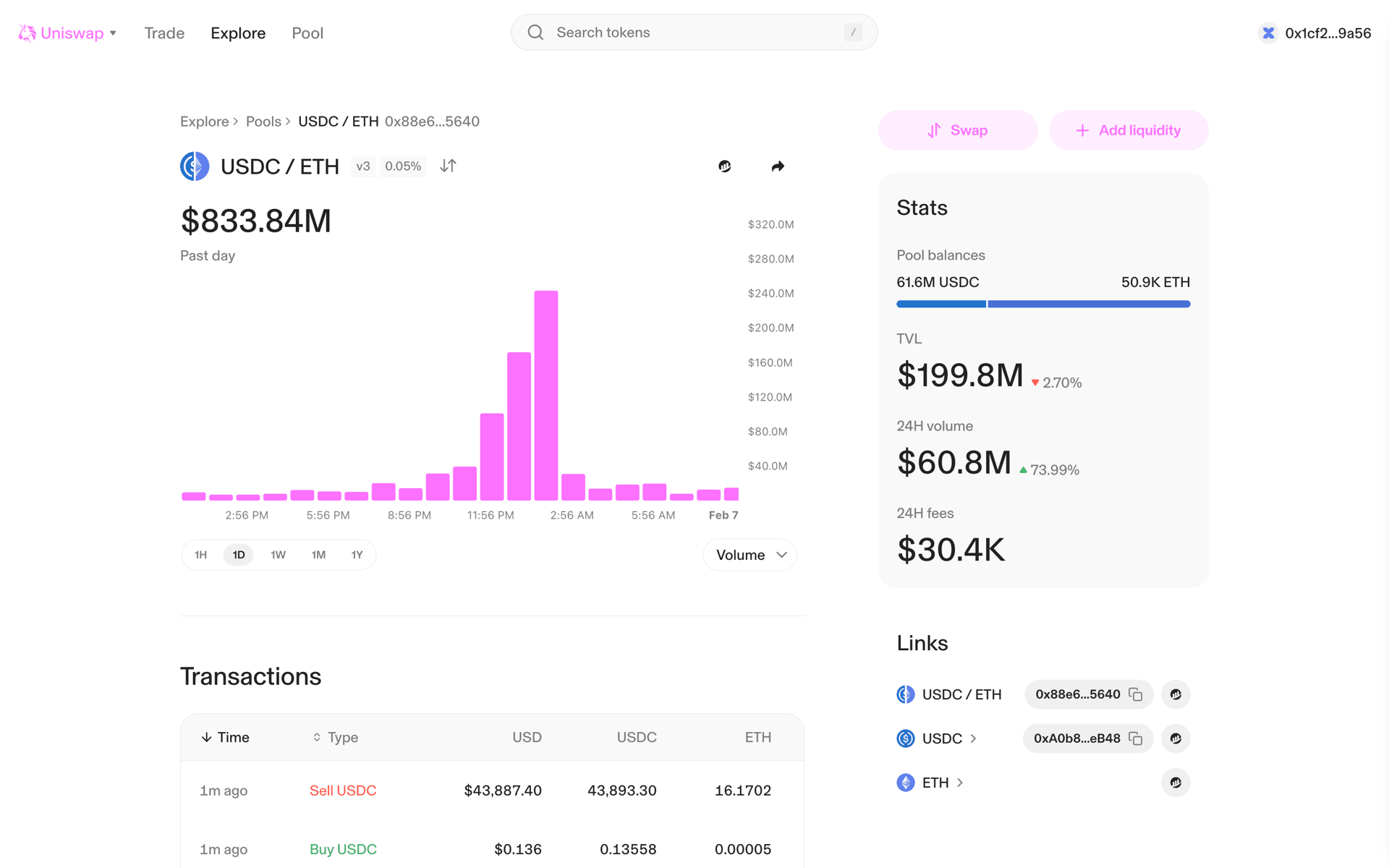Open explorer icon for ETH link
This screenshot has width=1389, height=868.
1176,783
